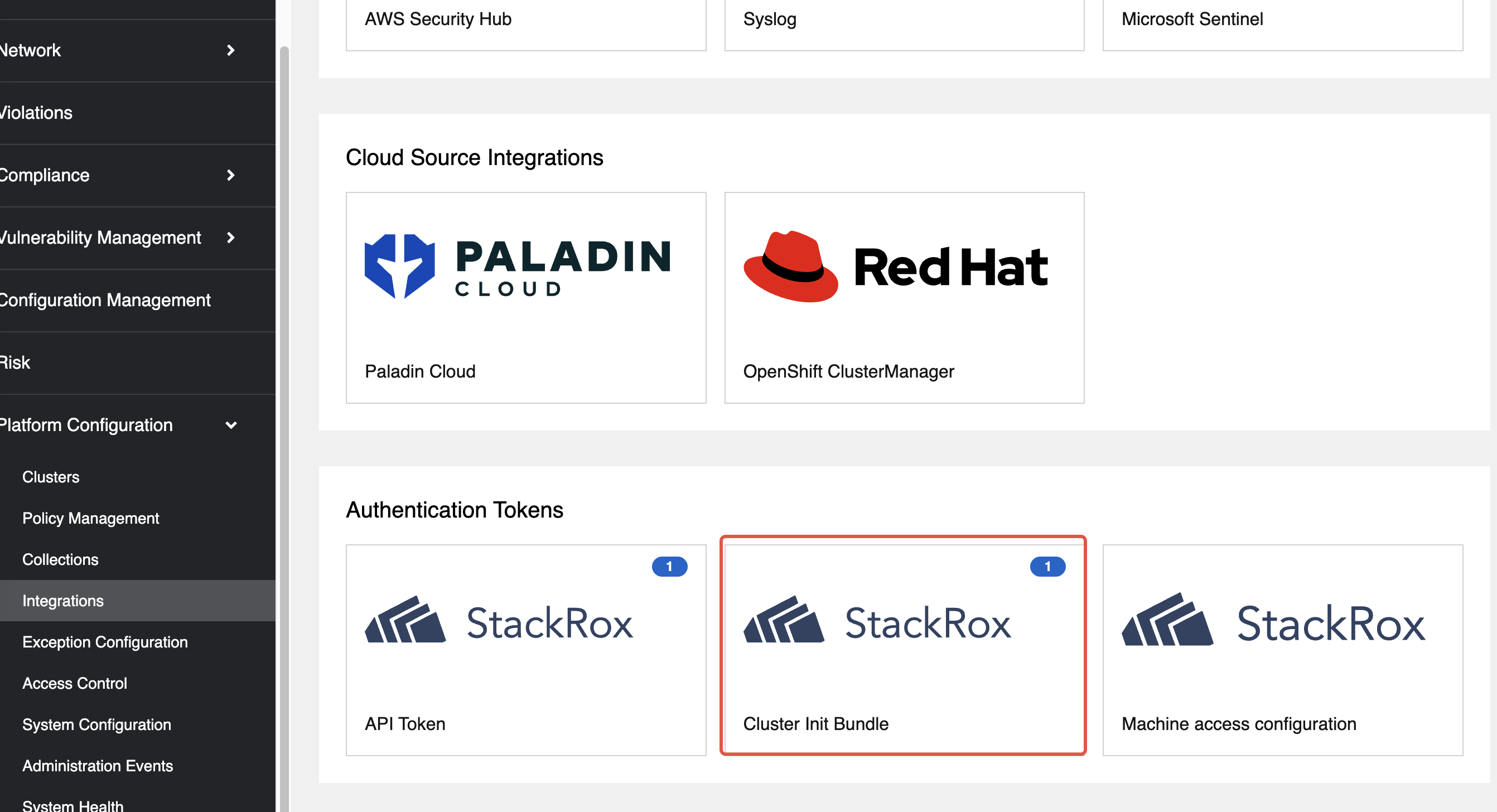Go to Access Control
Viewport: 1497px width, 812px height.
point(138,683)
